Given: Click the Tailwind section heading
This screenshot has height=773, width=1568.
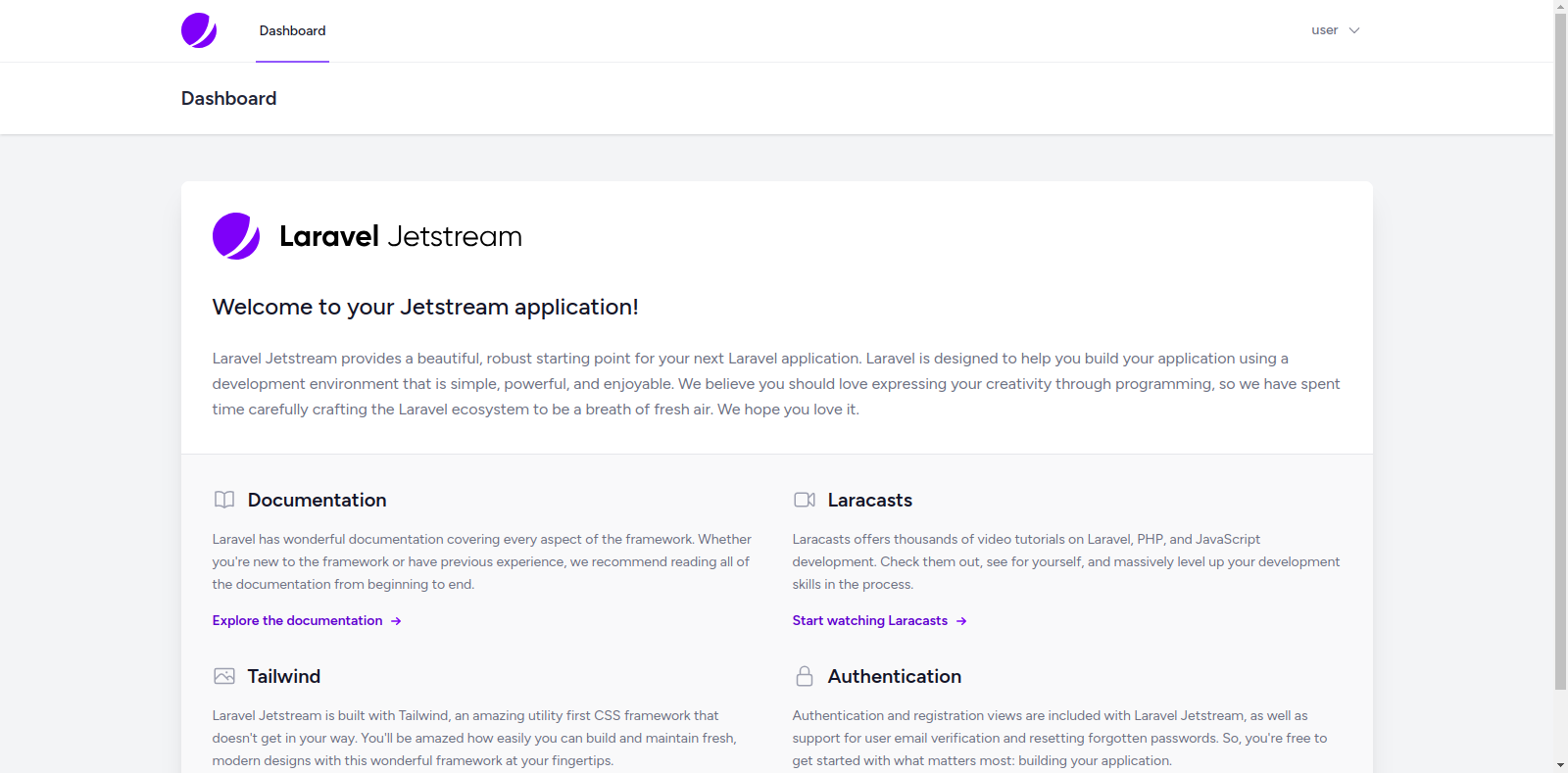Looking at the screenshot, I should [x=283, y=676].
